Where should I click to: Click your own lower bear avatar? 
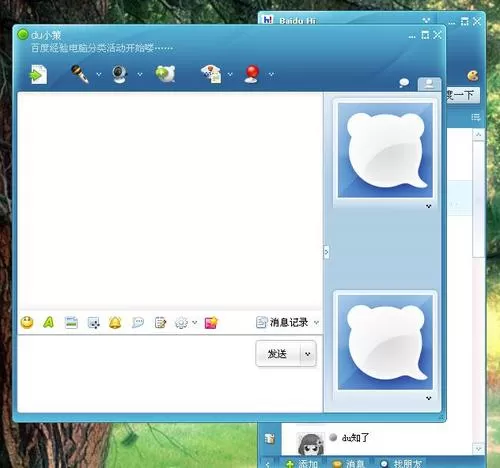(385, 342)
